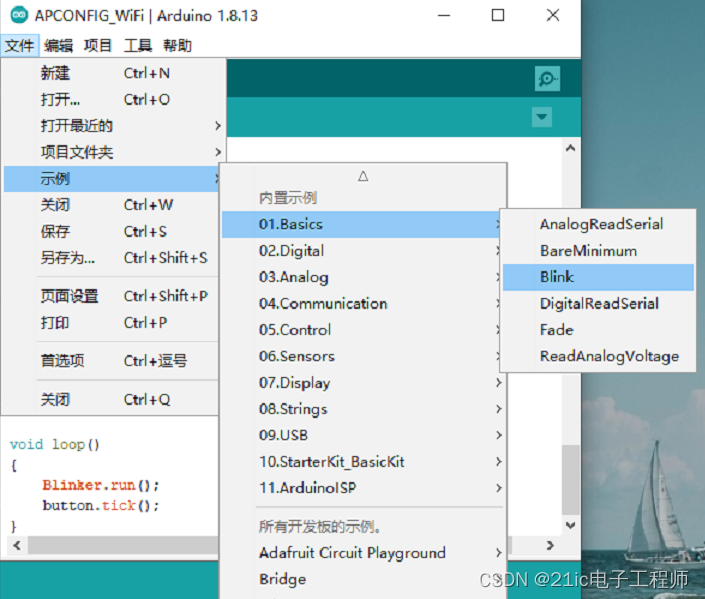
Task: Open the Blink example sketch
Action: click(598, 277)
